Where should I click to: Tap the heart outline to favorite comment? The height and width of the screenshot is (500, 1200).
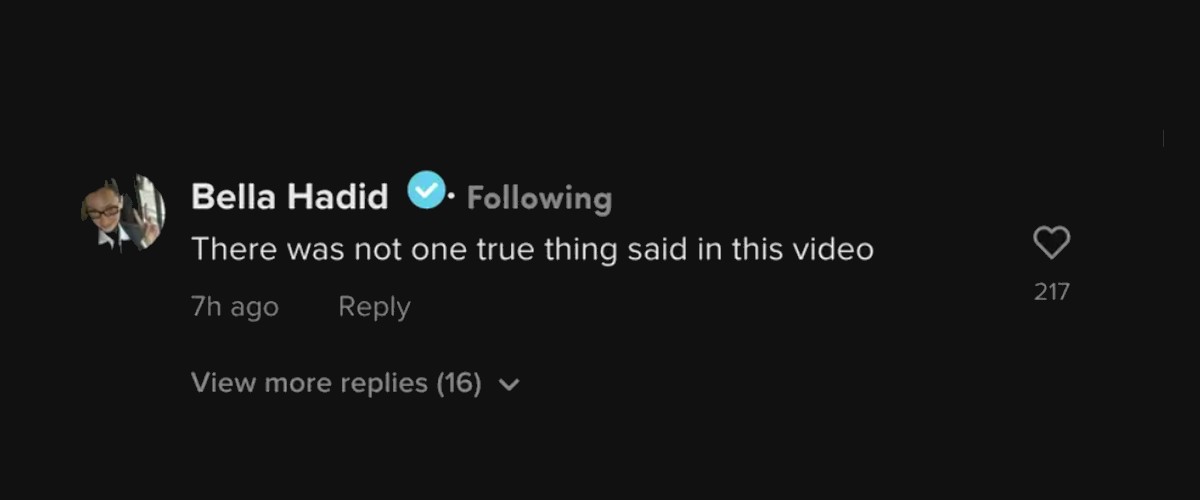point(1051,242)
